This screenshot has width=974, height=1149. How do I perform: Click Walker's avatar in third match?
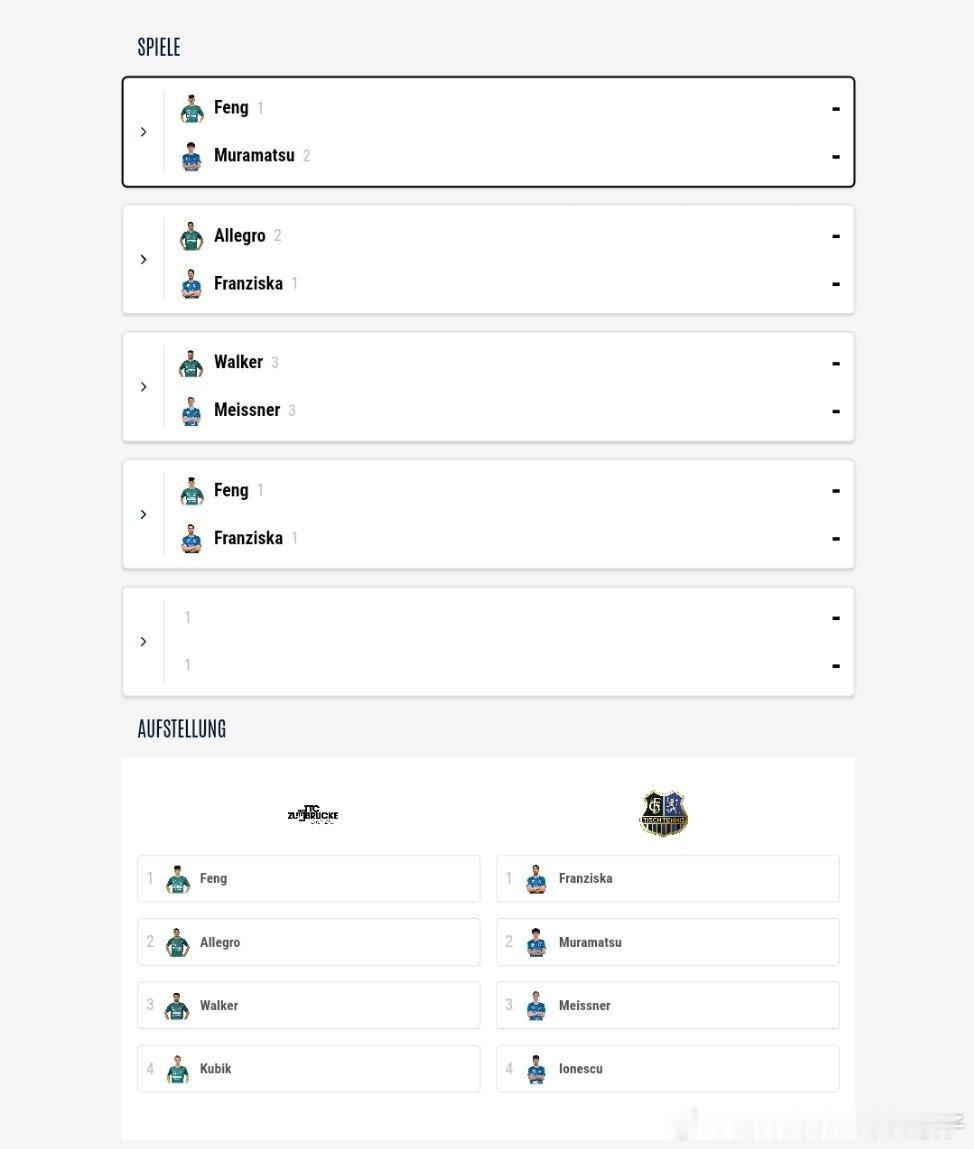pyautogui.click(x=192, y=363)
